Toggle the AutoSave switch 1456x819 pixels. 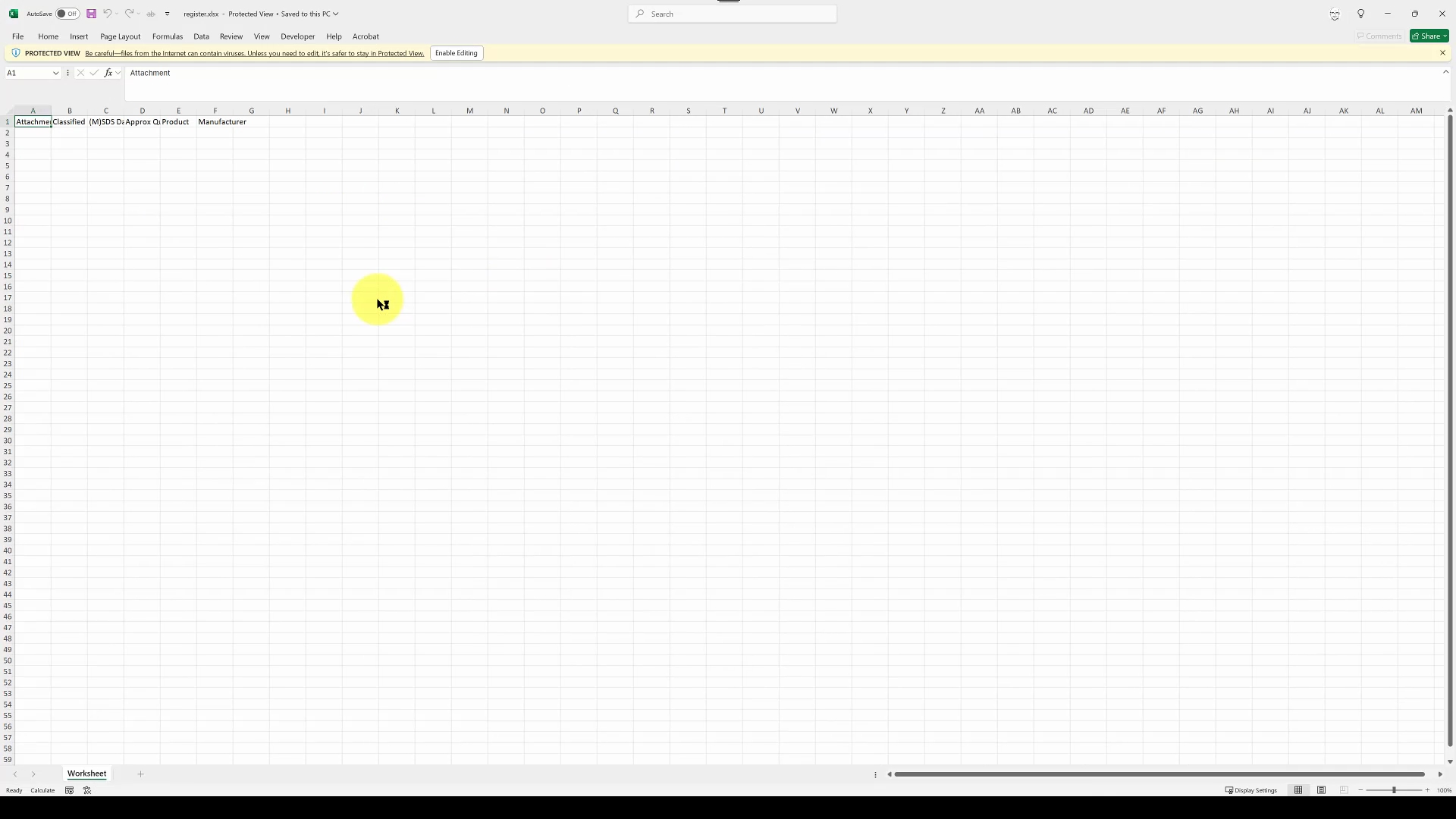coord(67,14)
